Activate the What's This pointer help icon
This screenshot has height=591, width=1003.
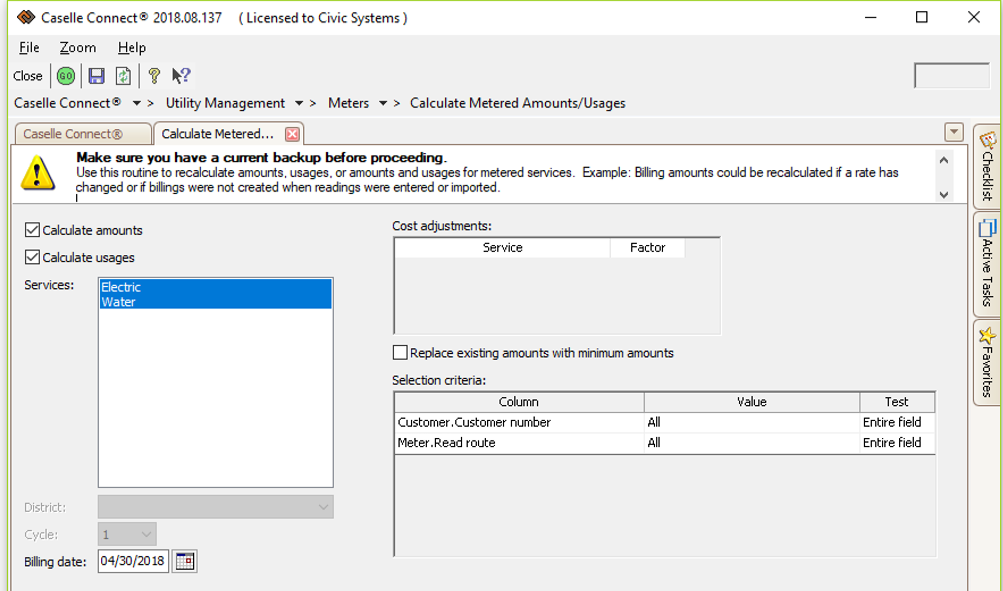[181, 76]
